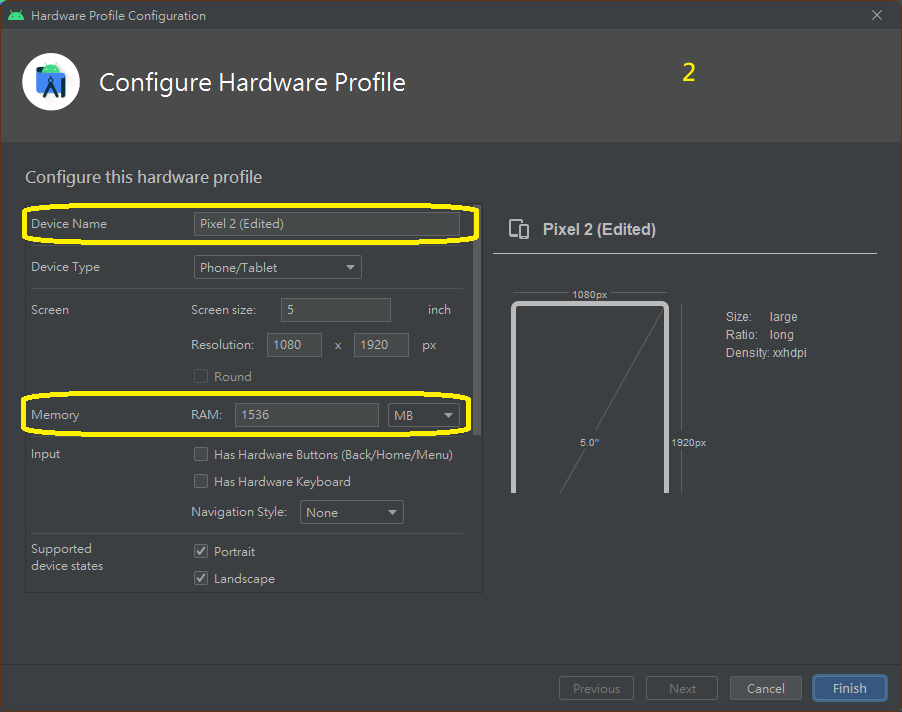
Task: Click the 'Supported device states' label
Action: click(67, 557)
